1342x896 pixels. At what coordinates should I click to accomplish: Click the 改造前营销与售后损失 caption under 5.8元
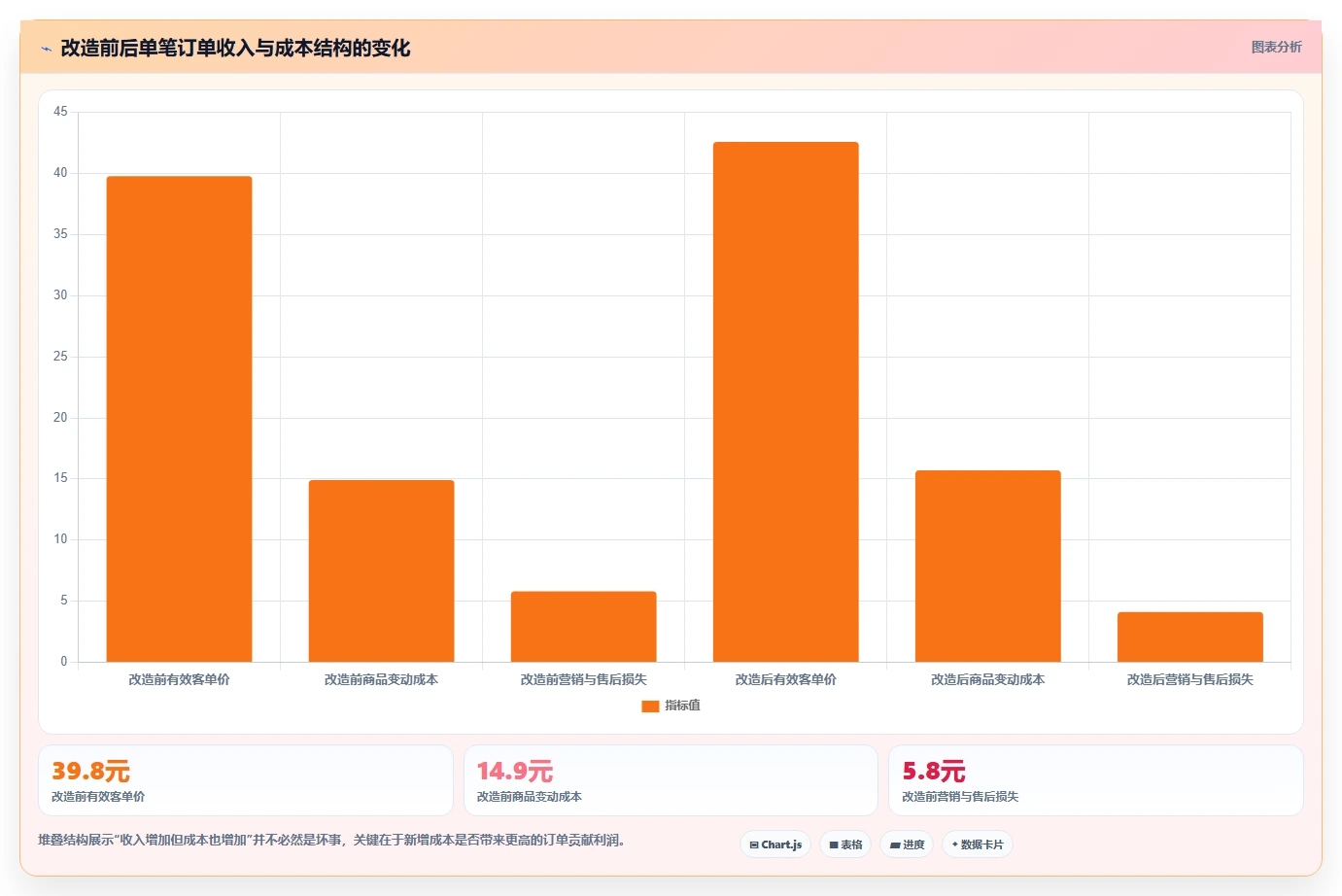pos(960,797)
